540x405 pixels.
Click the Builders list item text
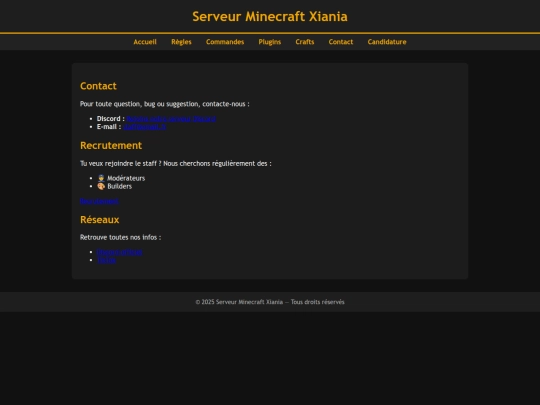tap(120, 186)
